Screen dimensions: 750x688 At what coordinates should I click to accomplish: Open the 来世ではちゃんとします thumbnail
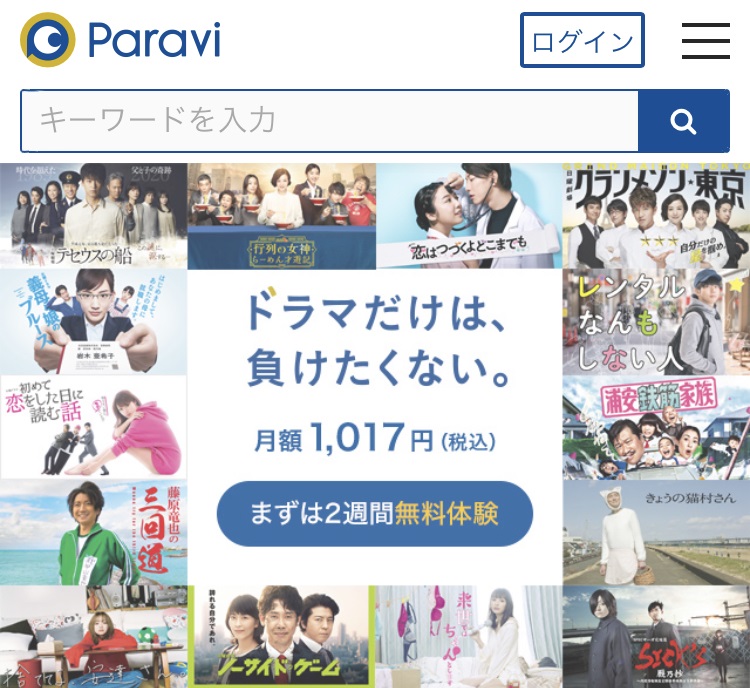(x=469, y=637)
